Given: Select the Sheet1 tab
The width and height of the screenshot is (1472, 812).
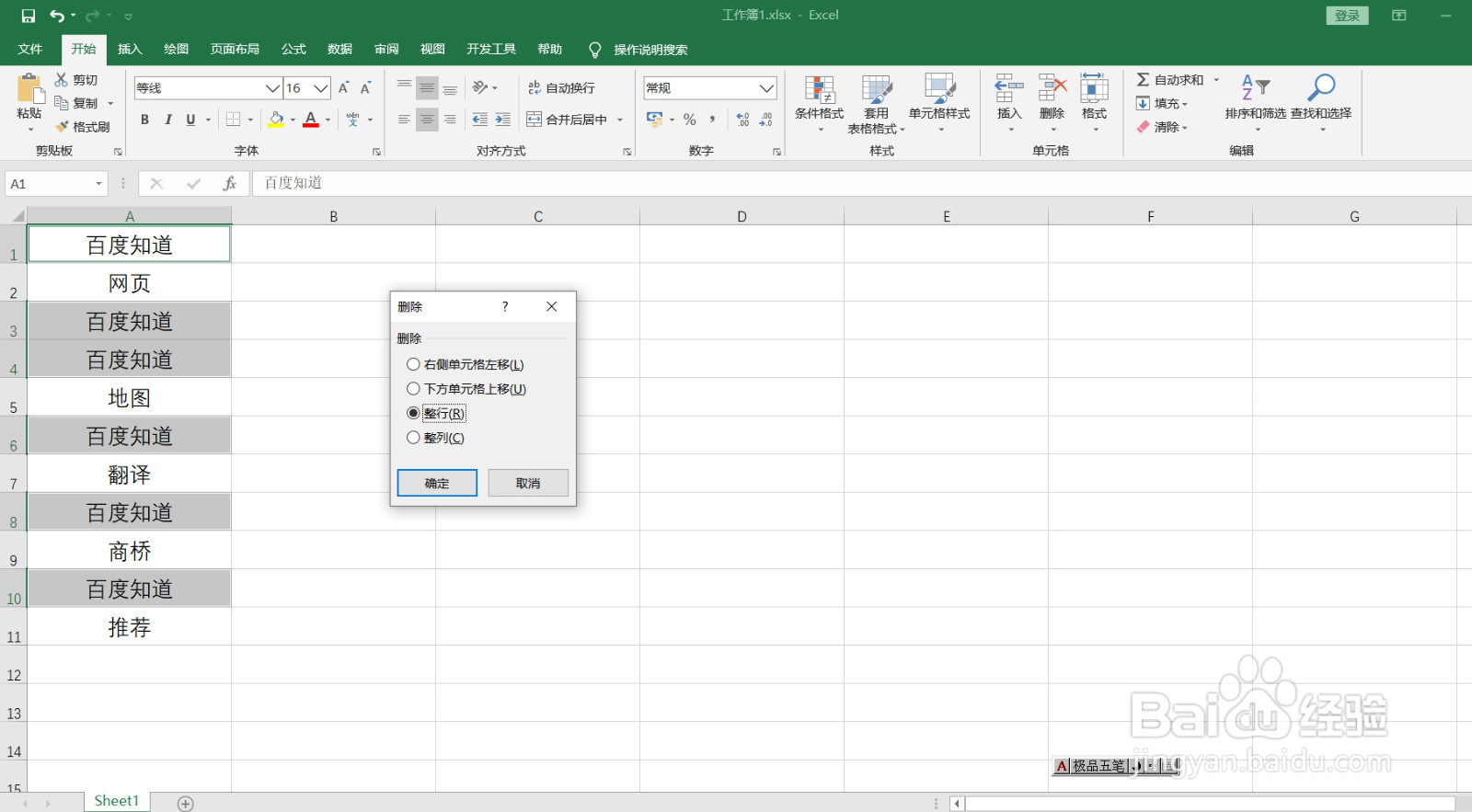Looking at the screenshot, I should 117,801.
